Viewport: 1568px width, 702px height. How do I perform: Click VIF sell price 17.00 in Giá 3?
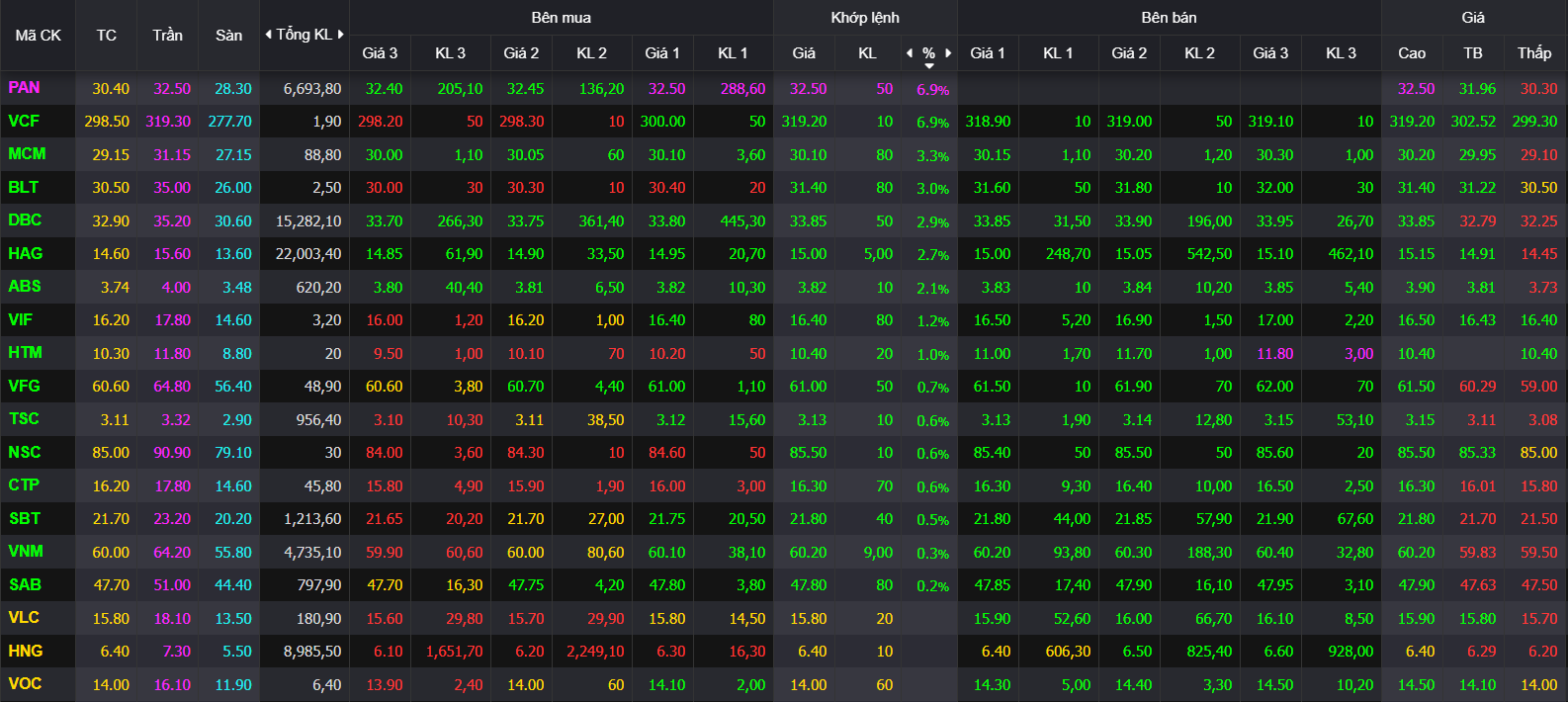1274,320
